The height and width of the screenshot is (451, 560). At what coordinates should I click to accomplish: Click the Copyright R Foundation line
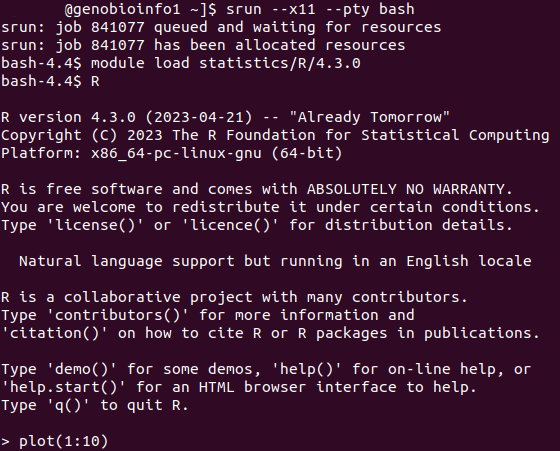(275, 135)
